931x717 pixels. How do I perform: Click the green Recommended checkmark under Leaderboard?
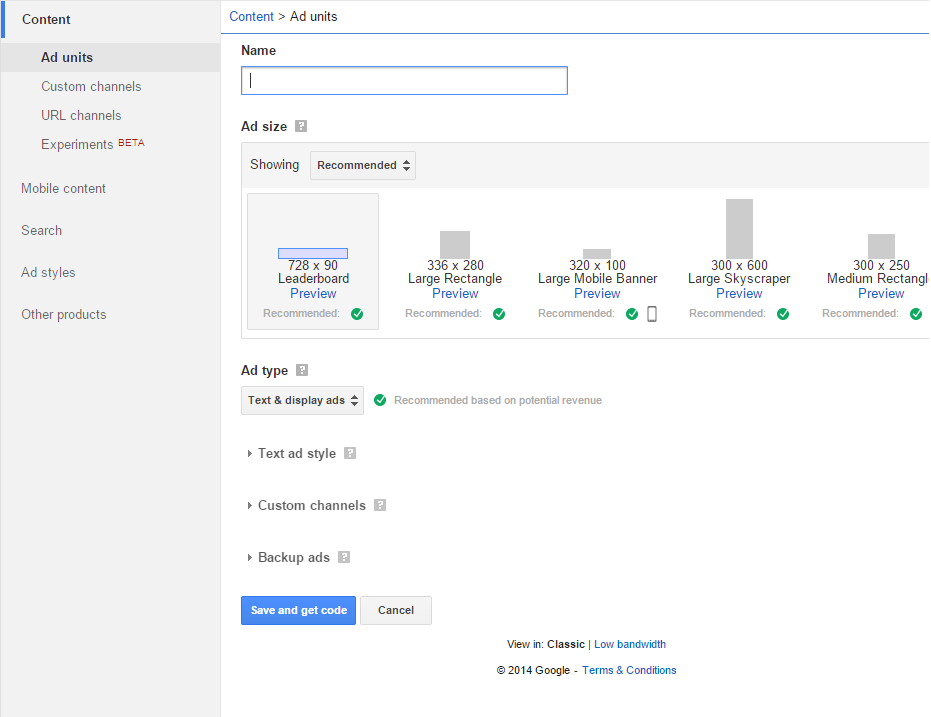pos(357,313)
